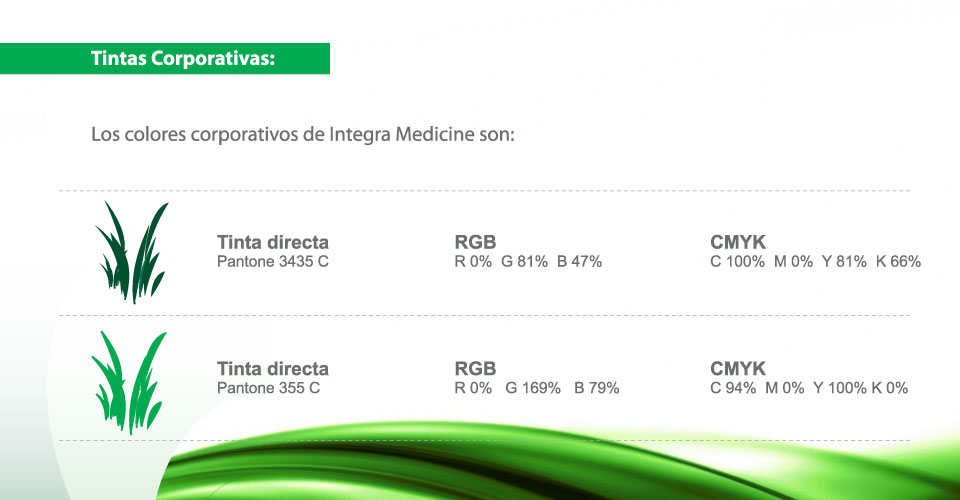Click the Pantone 3435 C label
Screen dimensions: 960x500
[x=272, y=262]
